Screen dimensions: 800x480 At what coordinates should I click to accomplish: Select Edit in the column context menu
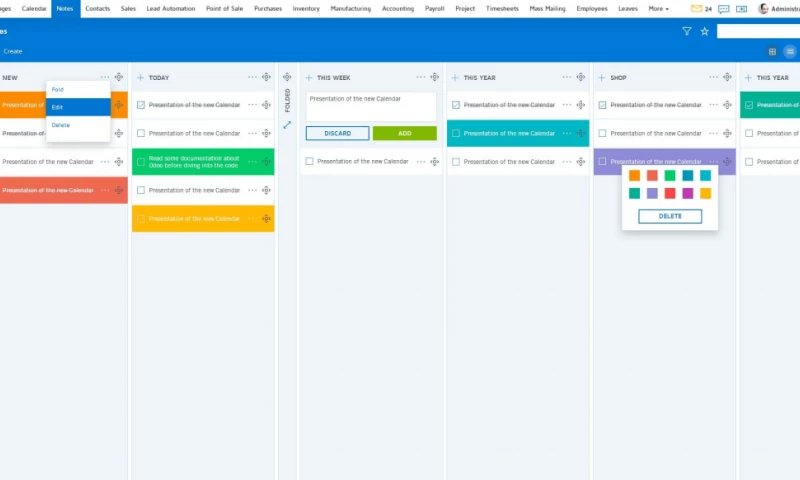[x=58, y=107]
